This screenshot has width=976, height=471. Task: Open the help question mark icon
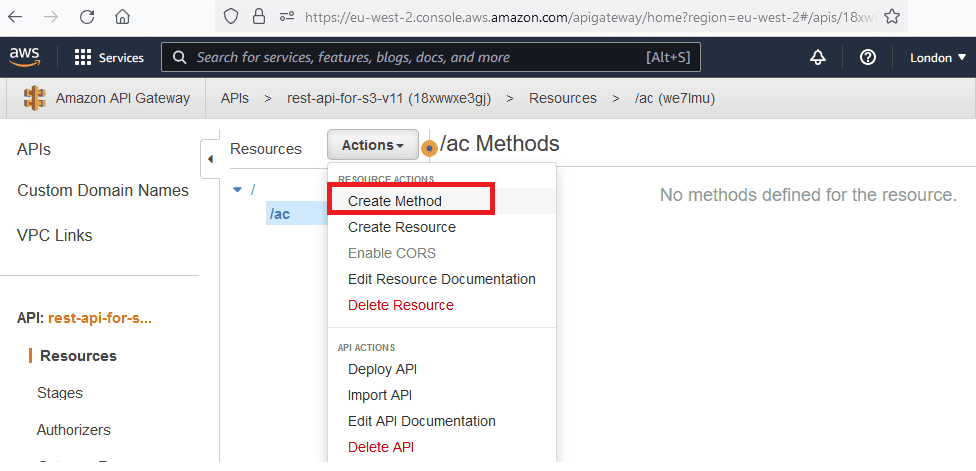(868, 58)
